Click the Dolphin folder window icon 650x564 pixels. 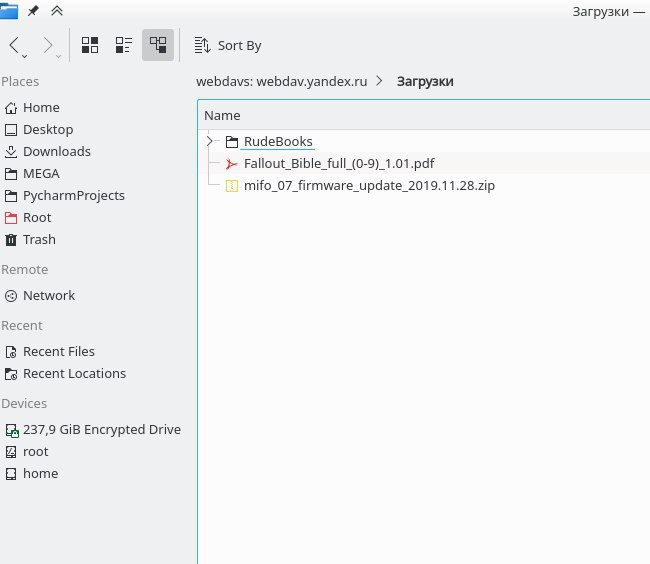coord(9,10)
